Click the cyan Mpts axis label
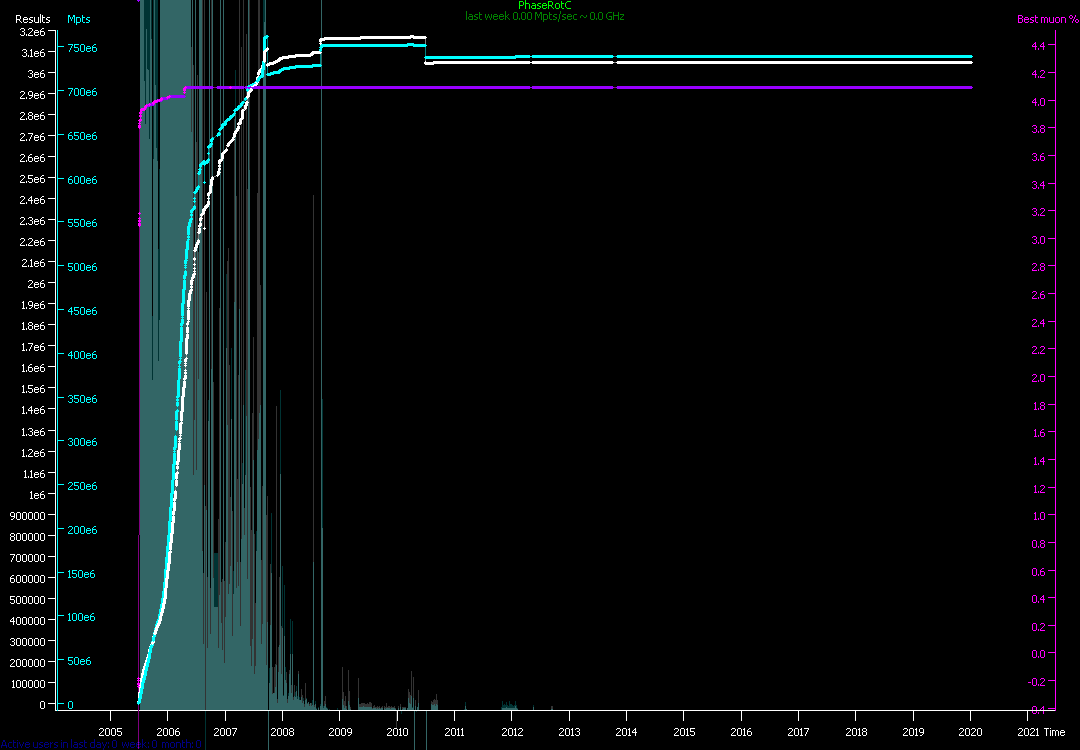 [x=78, y=19]
